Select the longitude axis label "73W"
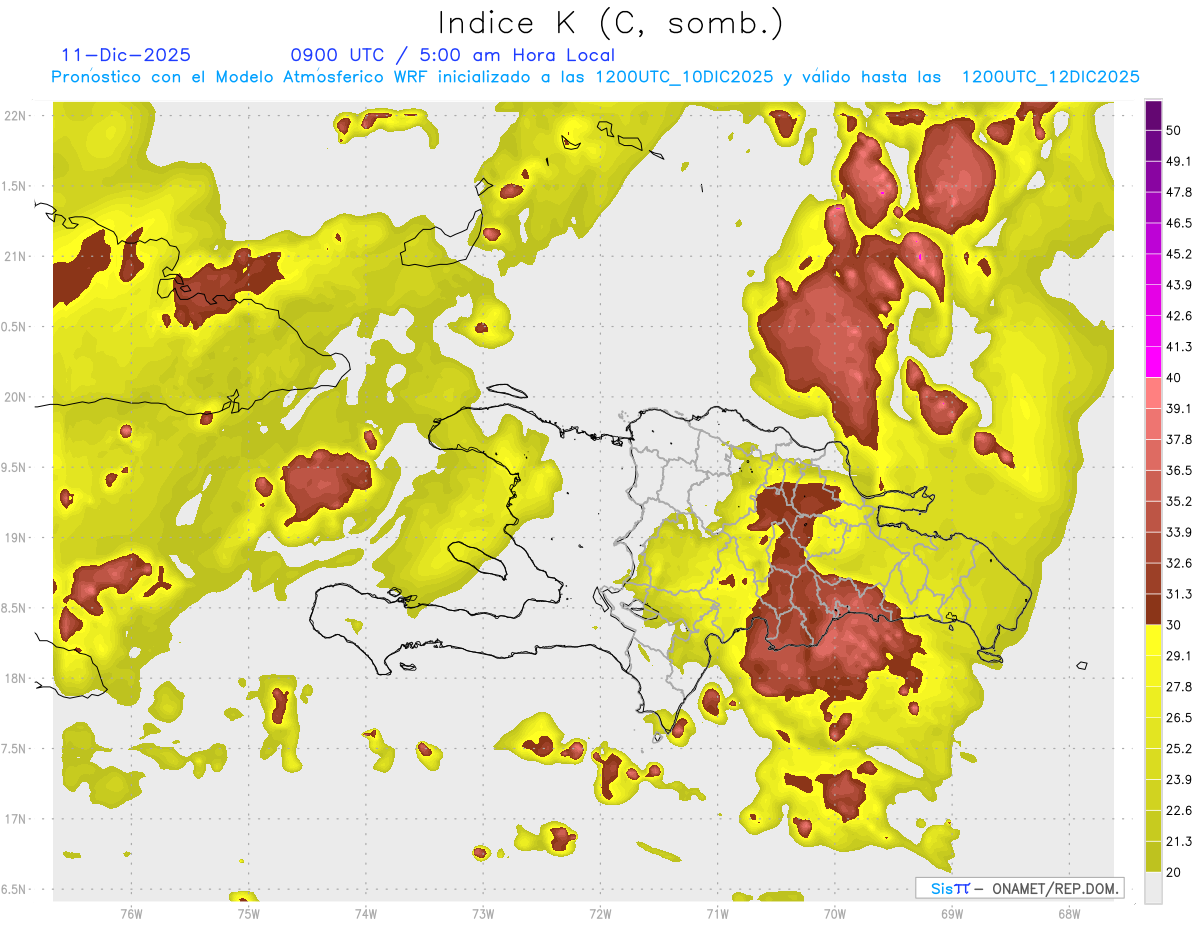Screen dimensions: 1200x927 click(483, 913)
